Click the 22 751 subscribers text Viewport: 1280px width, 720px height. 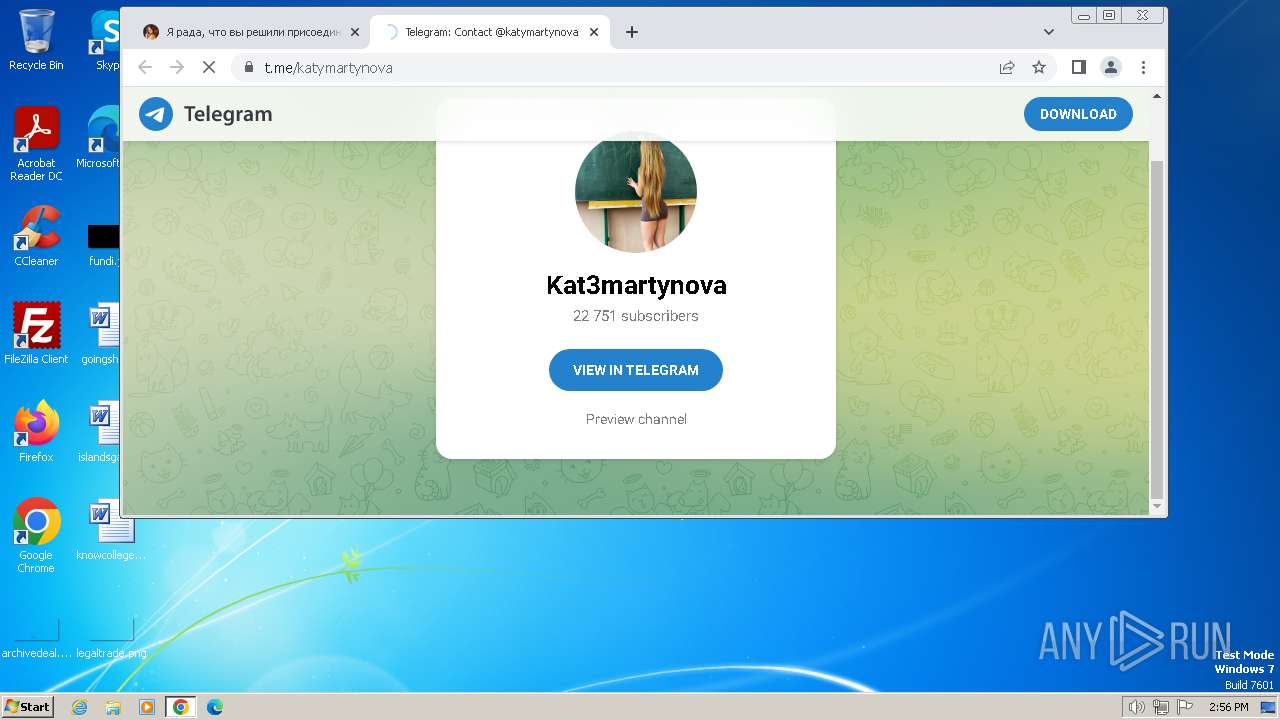point(636,316)
